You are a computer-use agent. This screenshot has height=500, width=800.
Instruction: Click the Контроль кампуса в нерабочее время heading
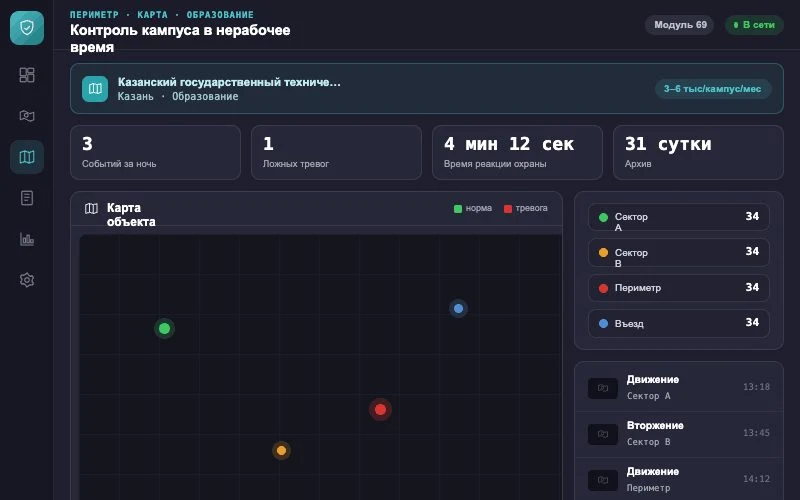click(x=180, y=38)
